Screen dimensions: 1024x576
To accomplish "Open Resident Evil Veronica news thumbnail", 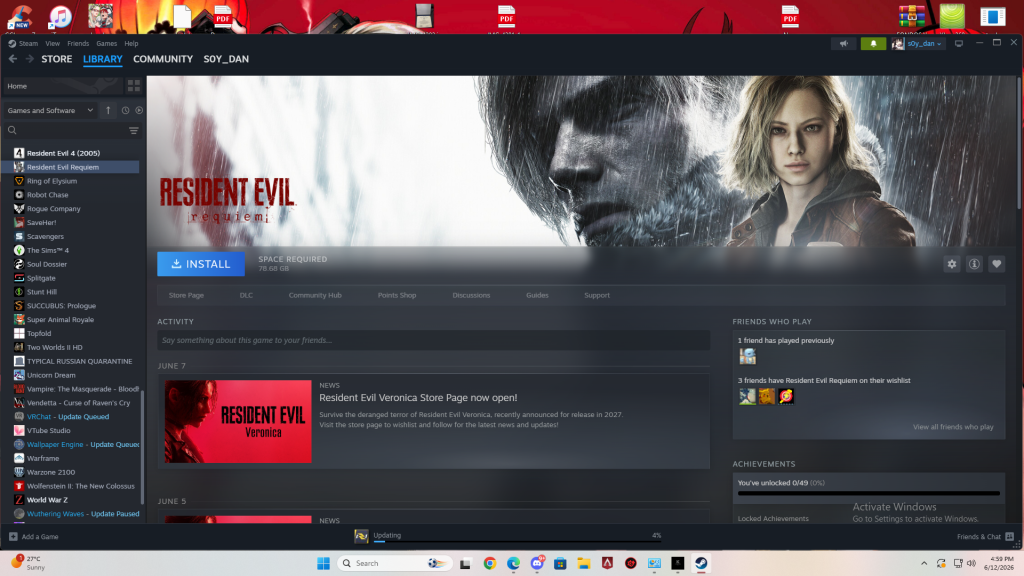I will pyautogui.click(x=238, y=421).
